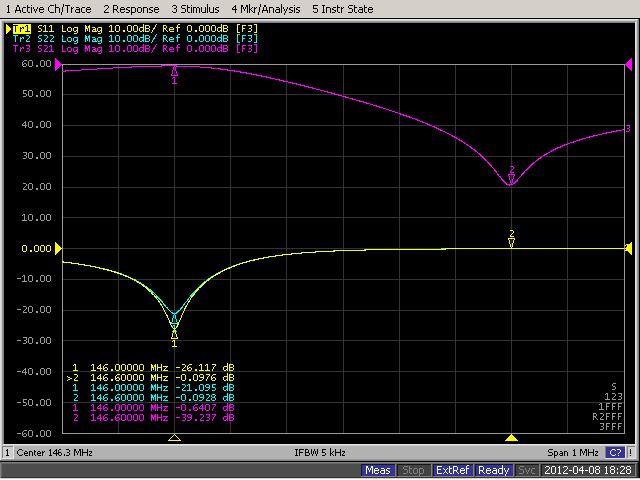640x480 pixels.
Task: Click the filled yellow marker triangle on the frequency axis
Action: coord(511,438)
